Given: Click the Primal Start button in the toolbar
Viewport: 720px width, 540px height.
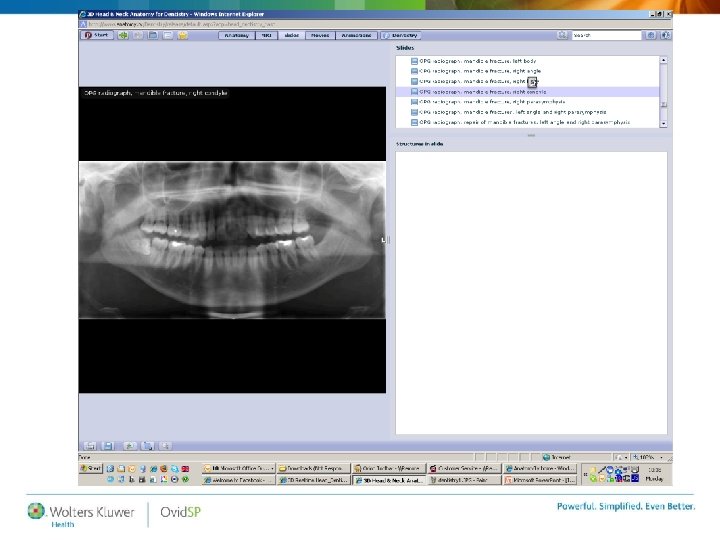Looking at the screenshot, I should tap(97, 35).
